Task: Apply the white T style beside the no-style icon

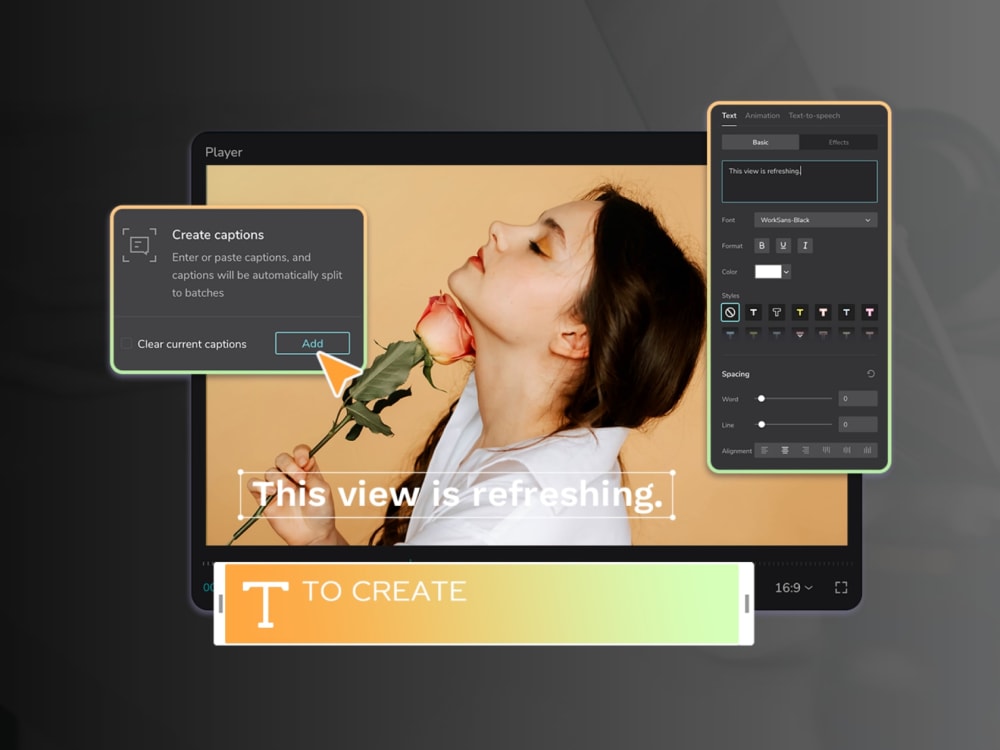Action: point(753,312)
